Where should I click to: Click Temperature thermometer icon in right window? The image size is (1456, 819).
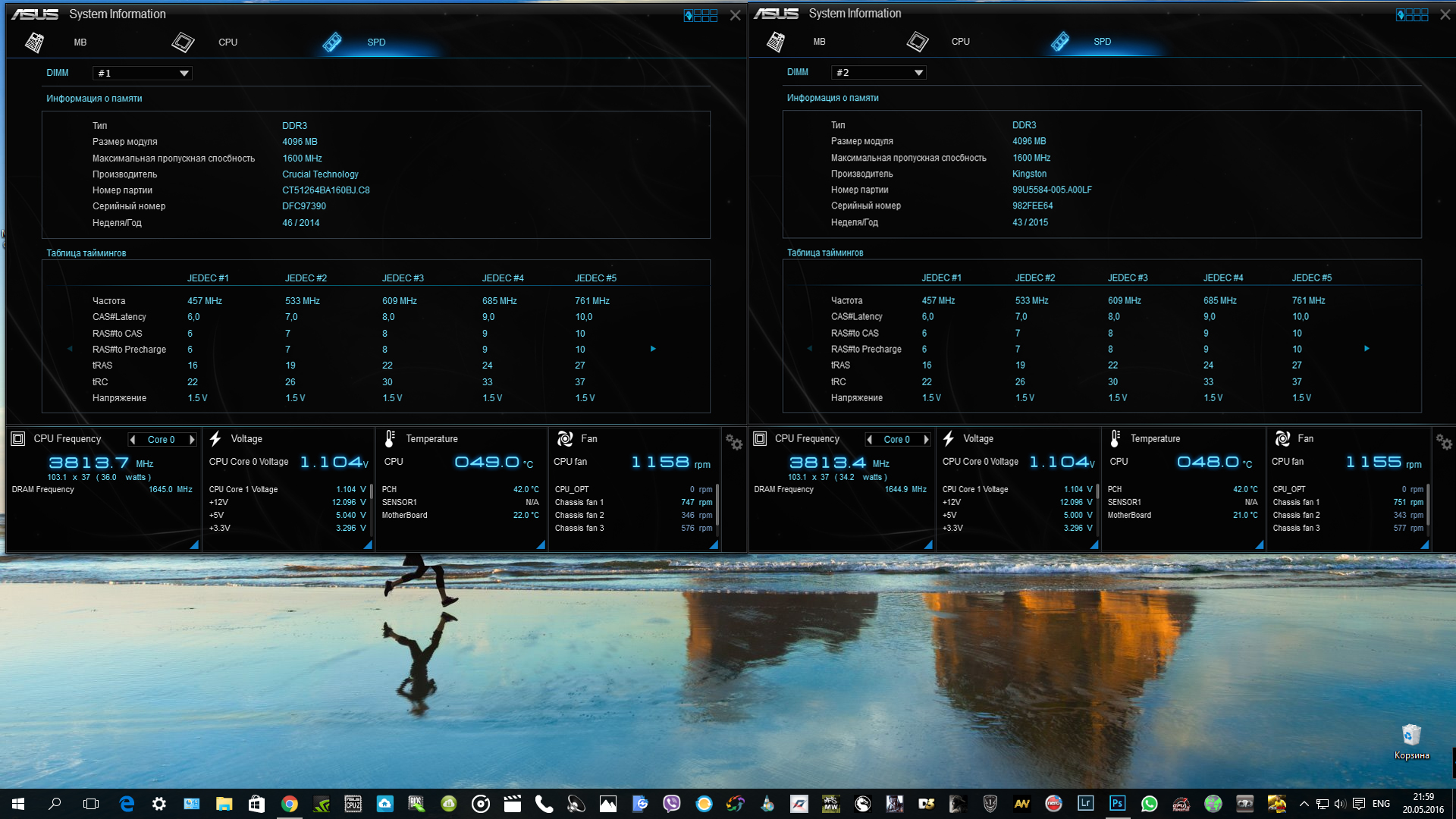click(1116, 438)
